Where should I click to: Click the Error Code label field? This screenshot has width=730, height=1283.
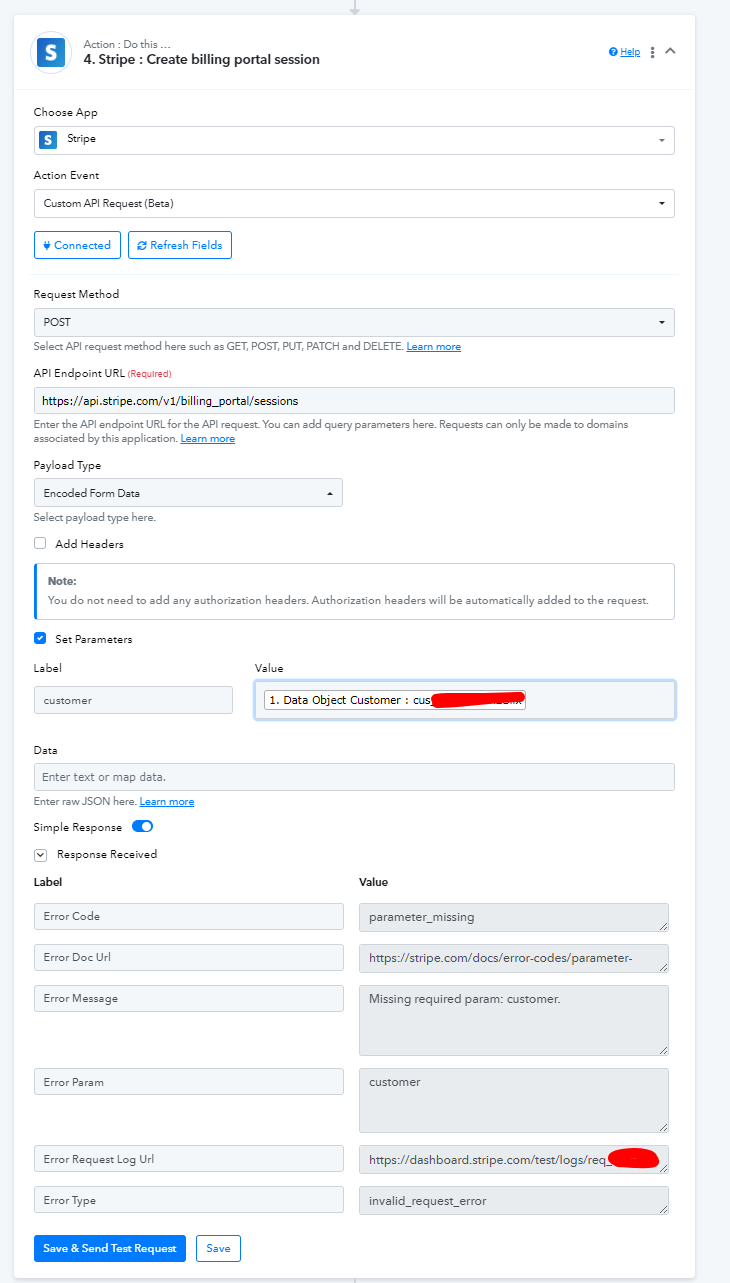pos(189,916)
